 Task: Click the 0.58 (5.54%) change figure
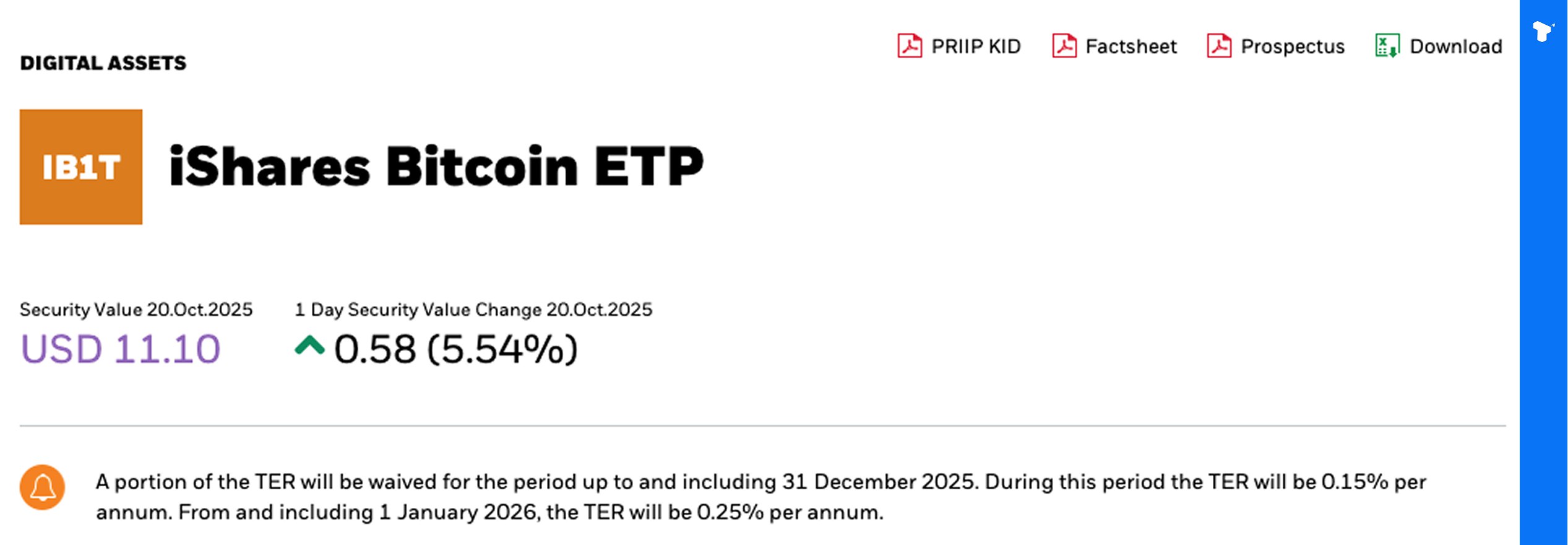pos(456,349)
